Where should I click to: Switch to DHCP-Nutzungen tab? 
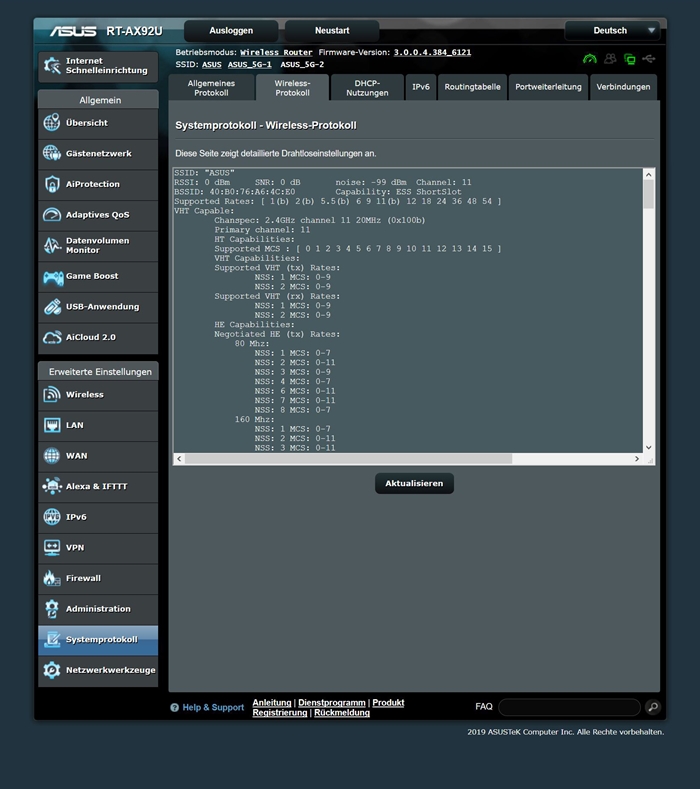pos(367,88)
